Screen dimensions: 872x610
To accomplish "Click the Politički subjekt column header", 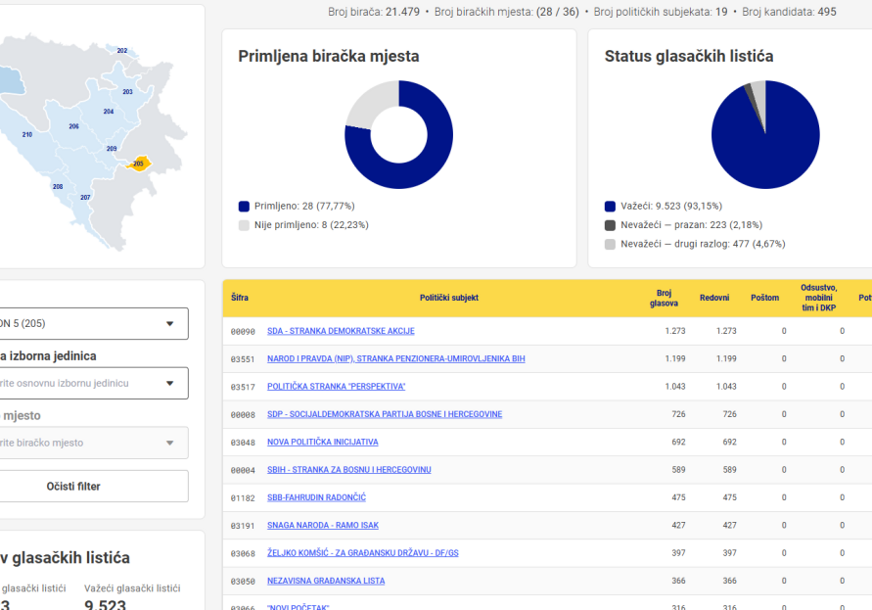I will coord(449,298).
